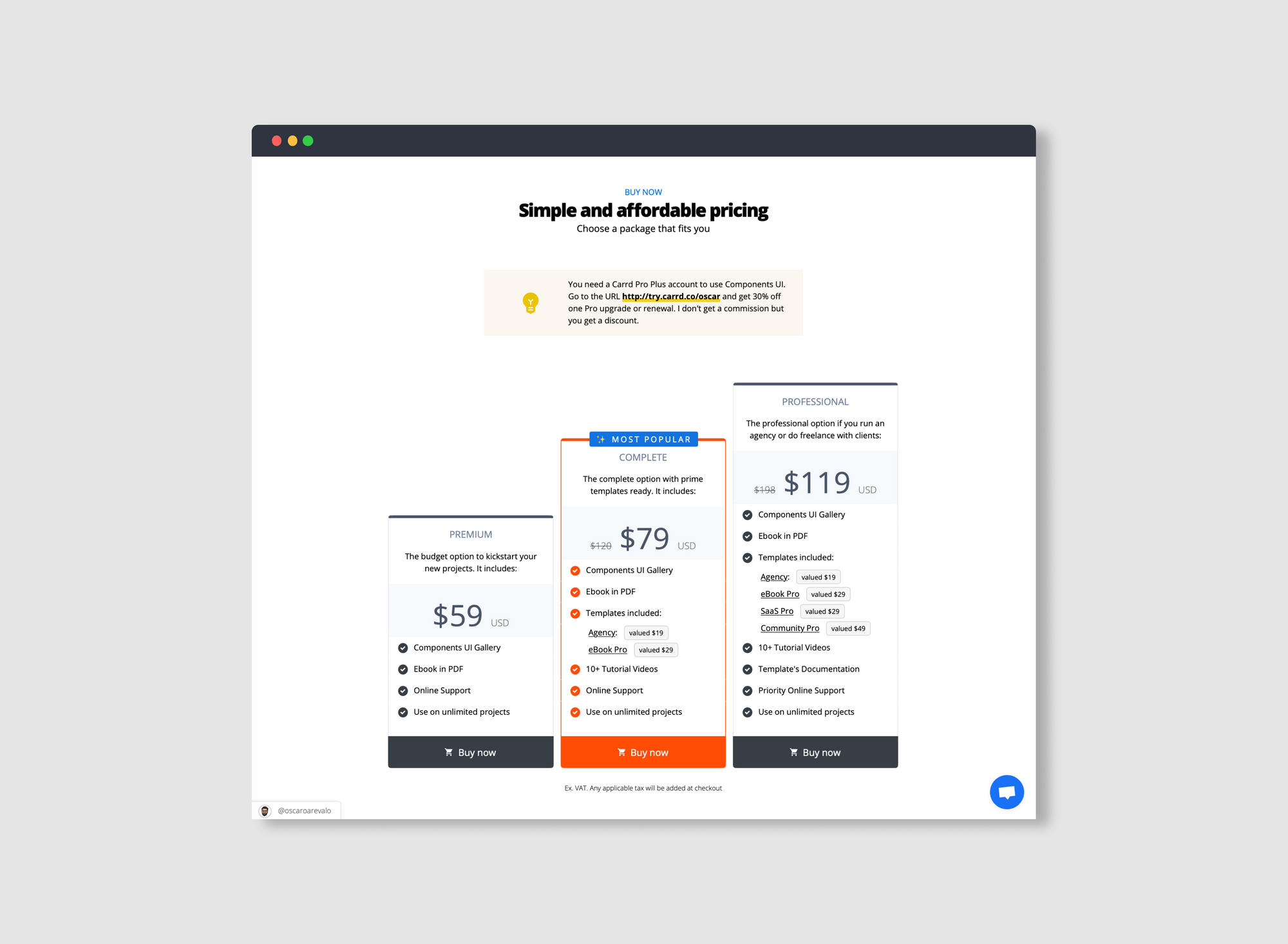The width and height of the screenshot is (1288, 944).
Task: Toggle the Ebook in PDF checkbox (Professional)
Action: click(747, 535)
